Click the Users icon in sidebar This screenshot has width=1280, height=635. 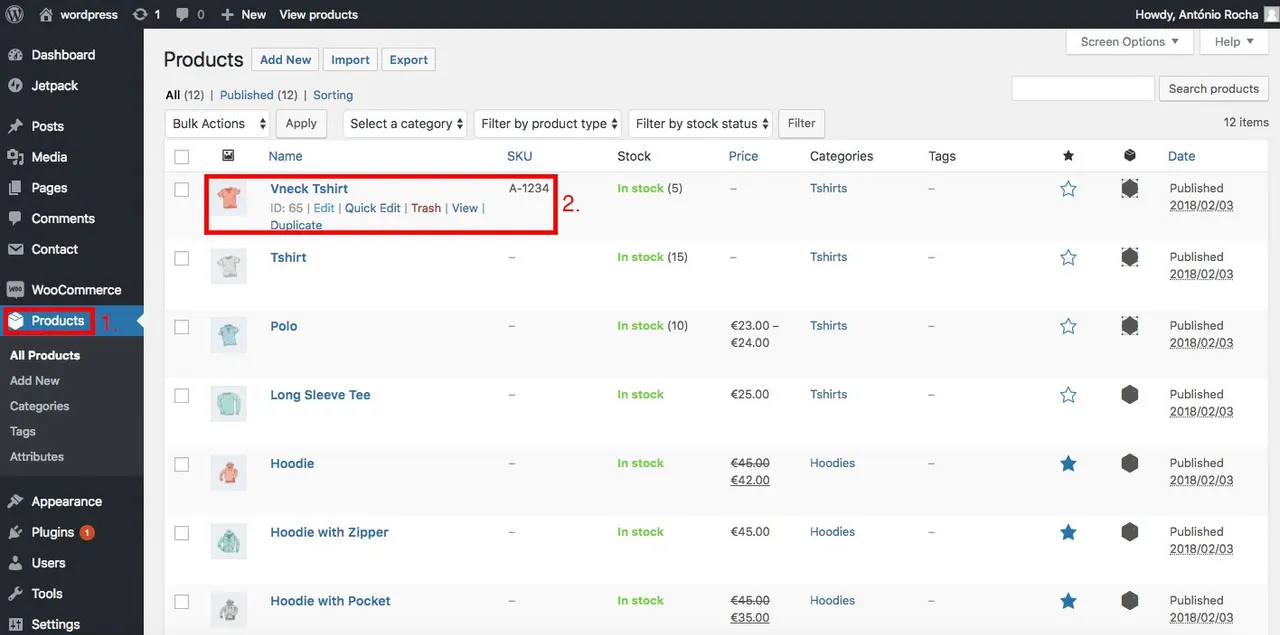(x=15, y=563)
